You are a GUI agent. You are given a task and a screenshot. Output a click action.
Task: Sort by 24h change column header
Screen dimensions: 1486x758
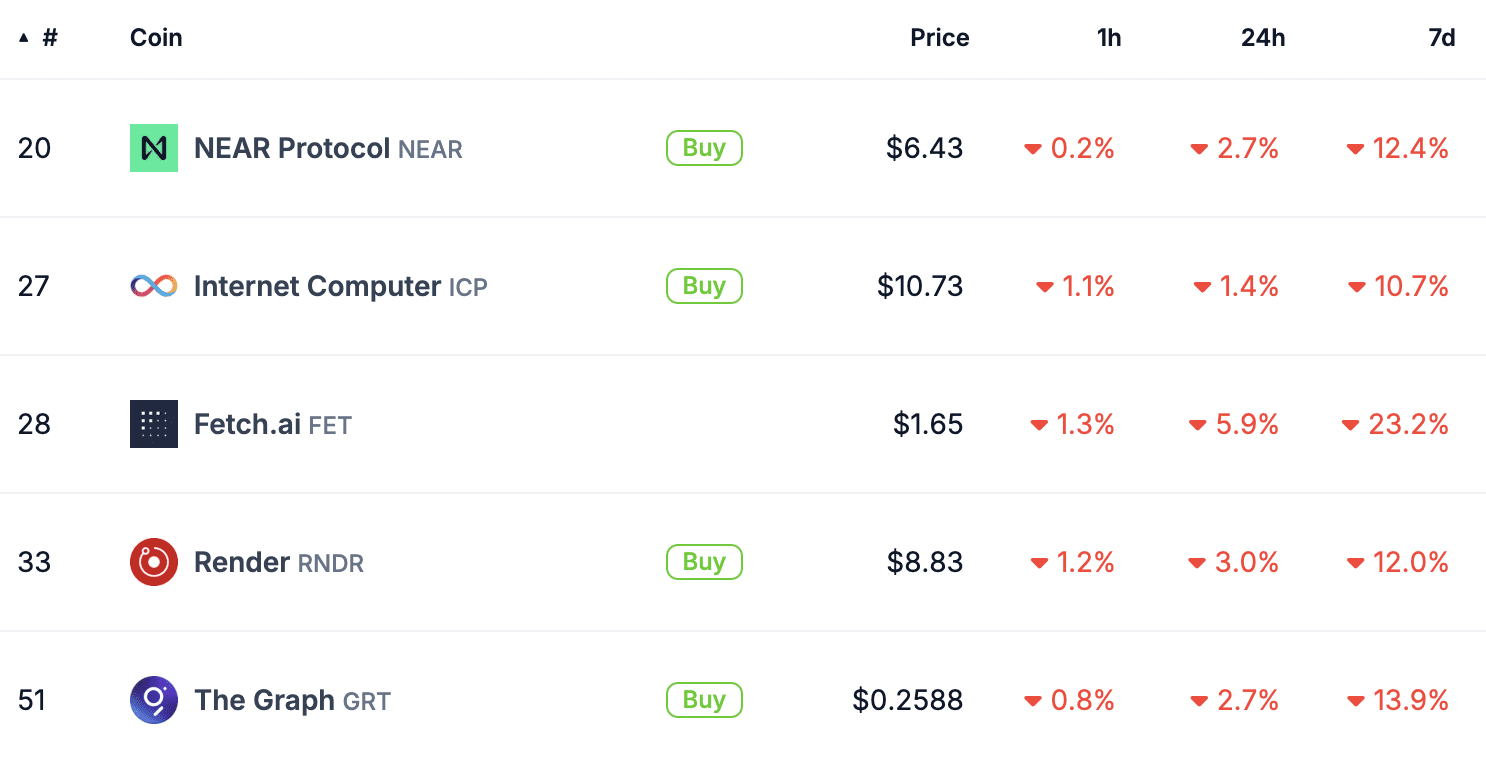(x=1263, y=38)
